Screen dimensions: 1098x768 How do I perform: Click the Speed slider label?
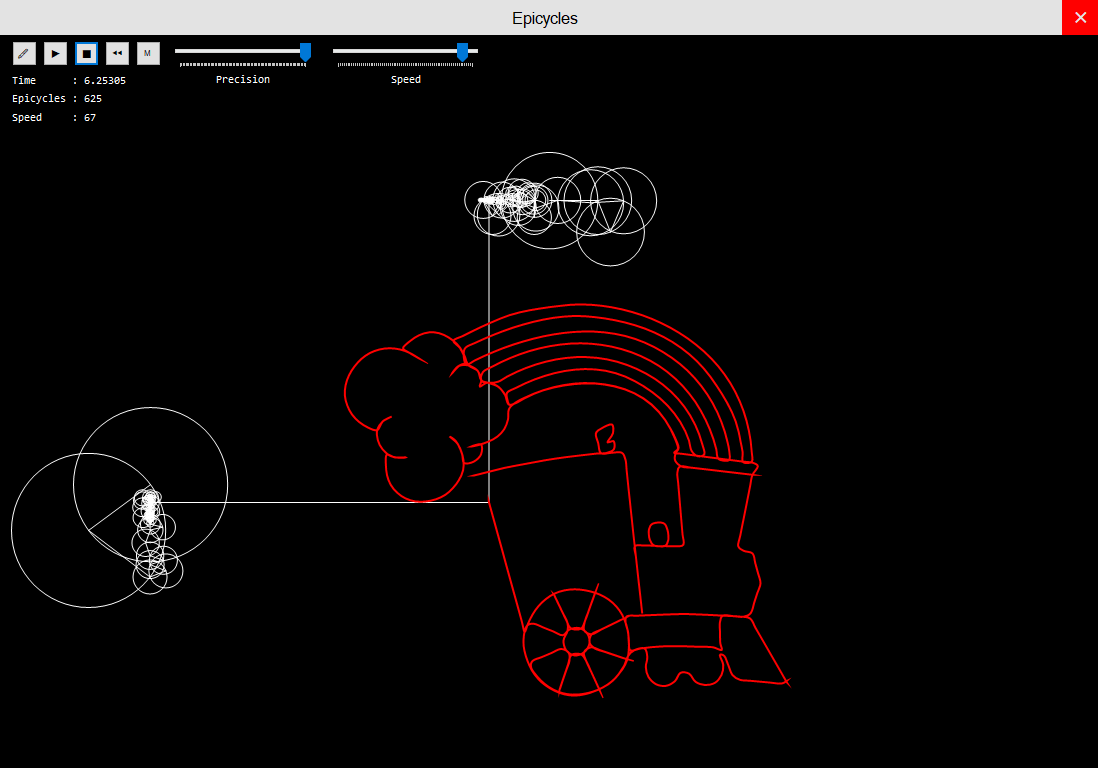pyautogui.click(x=406, y=80)
